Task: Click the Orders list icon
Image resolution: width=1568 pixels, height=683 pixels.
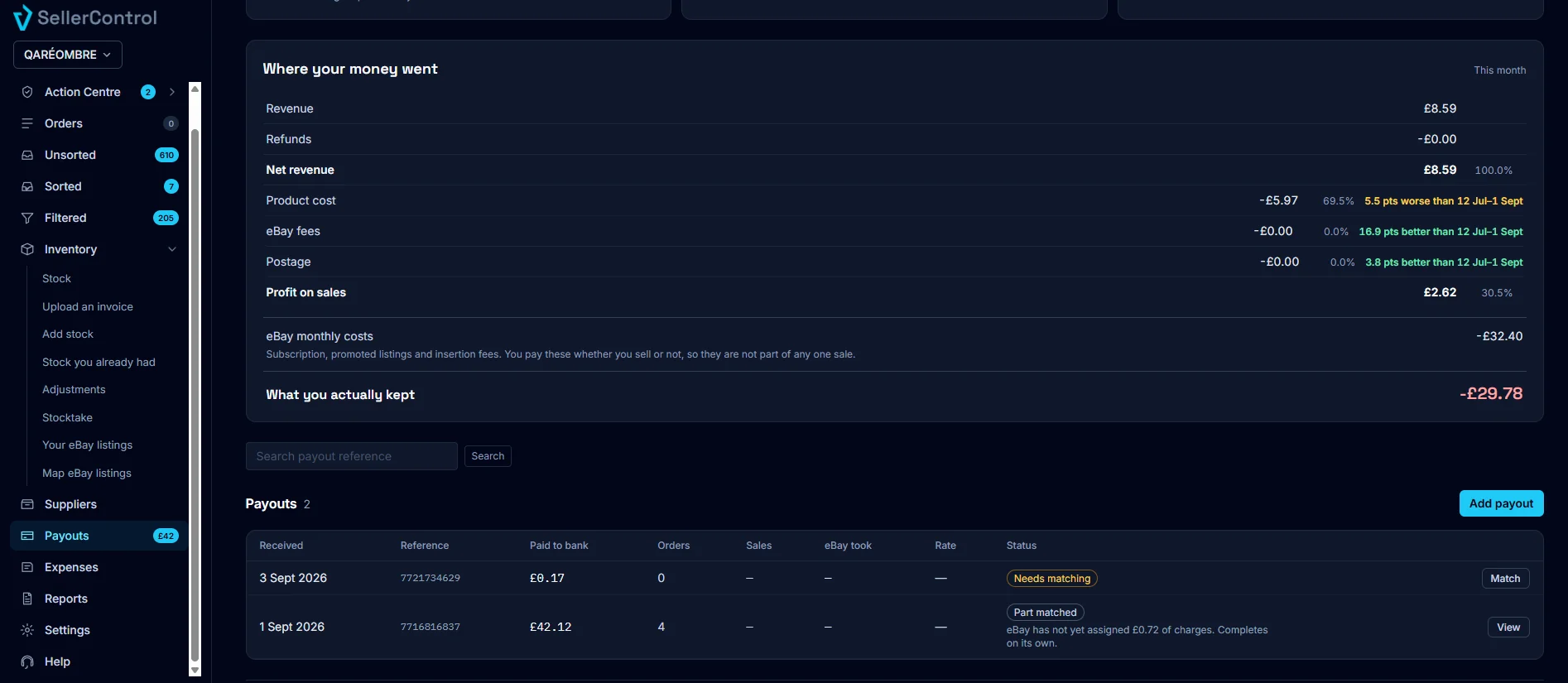Action: (27, 123)
